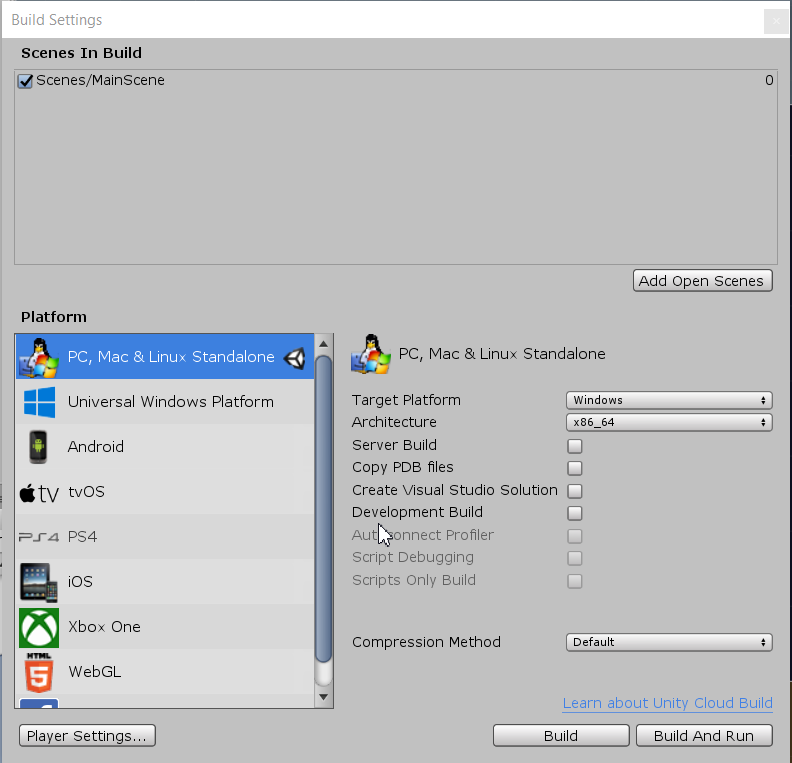Screen dimensions: 792x763
Task: Uncheck the Scenes/MainScene checkbox
Action: (x=25, y=81)
